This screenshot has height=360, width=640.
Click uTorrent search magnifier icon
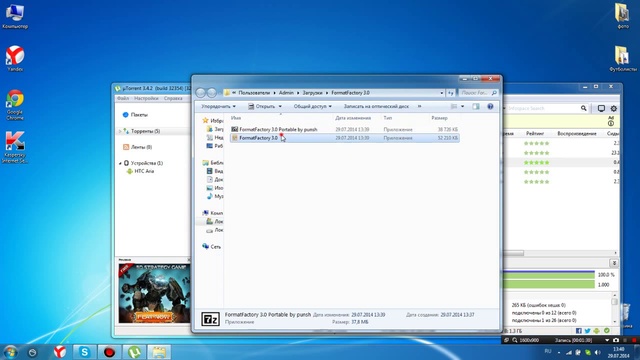584,108
